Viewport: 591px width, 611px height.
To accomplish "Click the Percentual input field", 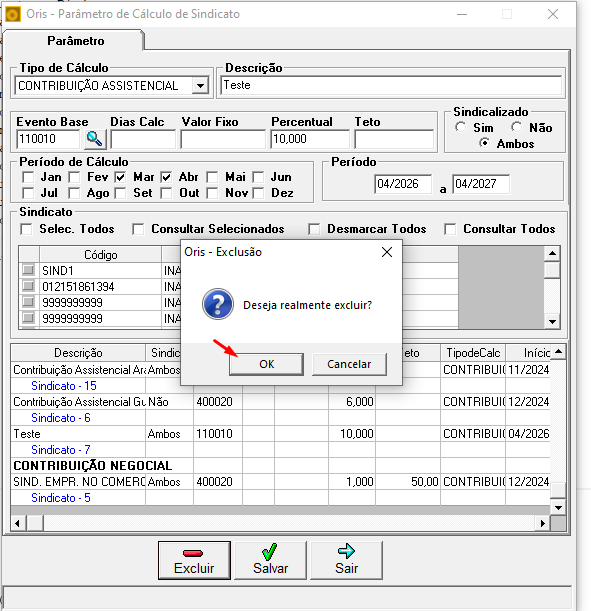I will point(310,139).
